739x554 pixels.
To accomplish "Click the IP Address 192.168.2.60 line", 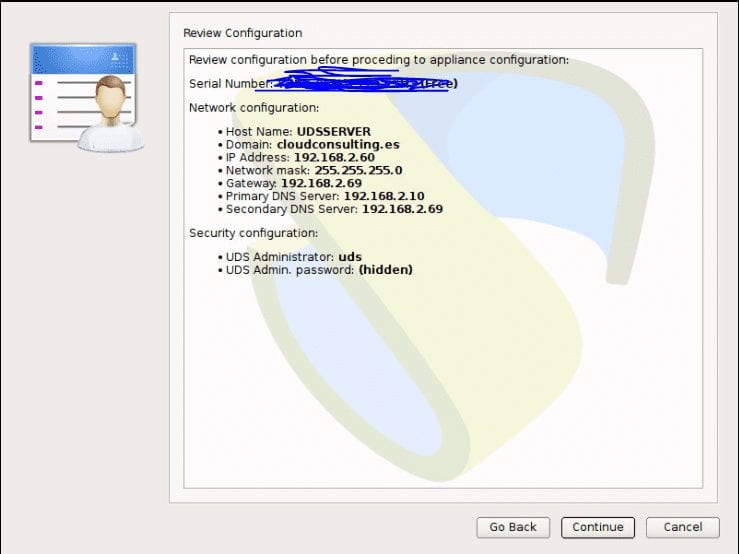I will pos(301,158).
